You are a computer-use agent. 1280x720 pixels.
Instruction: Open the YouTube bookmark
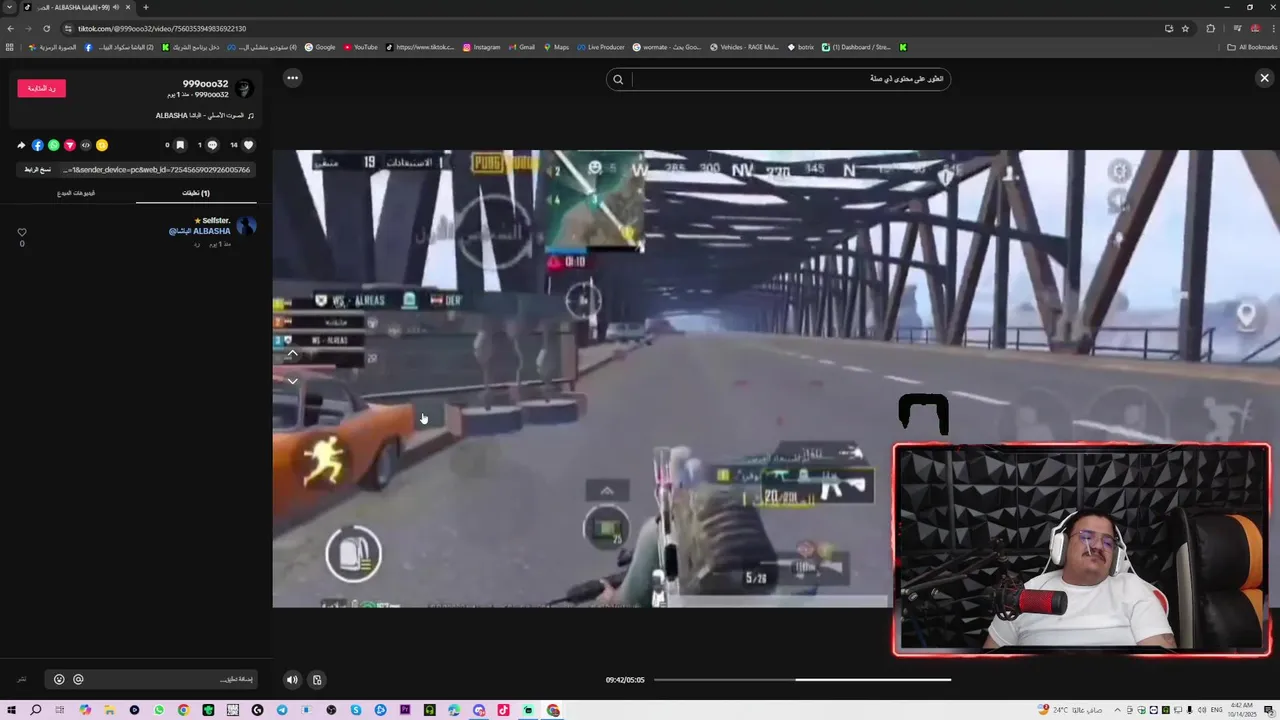[x=361, y=47]
